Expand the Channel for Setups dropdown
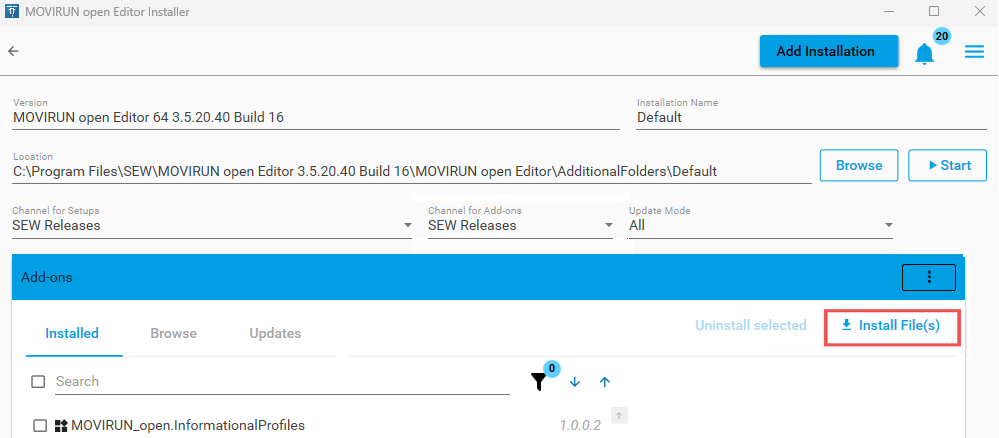The image size is (999, 438). click(x=407, y=226)
